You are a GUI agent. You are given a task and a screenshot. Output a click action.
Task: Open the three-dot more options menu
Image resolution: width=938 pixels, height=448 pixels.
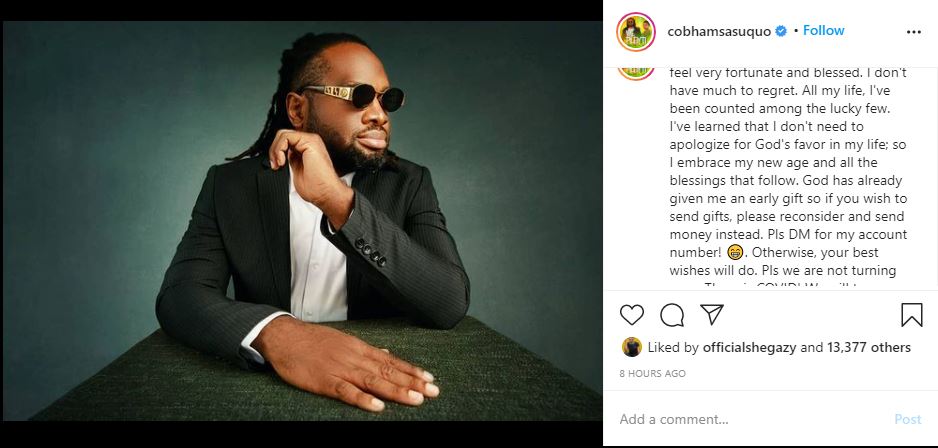(913, 32)
